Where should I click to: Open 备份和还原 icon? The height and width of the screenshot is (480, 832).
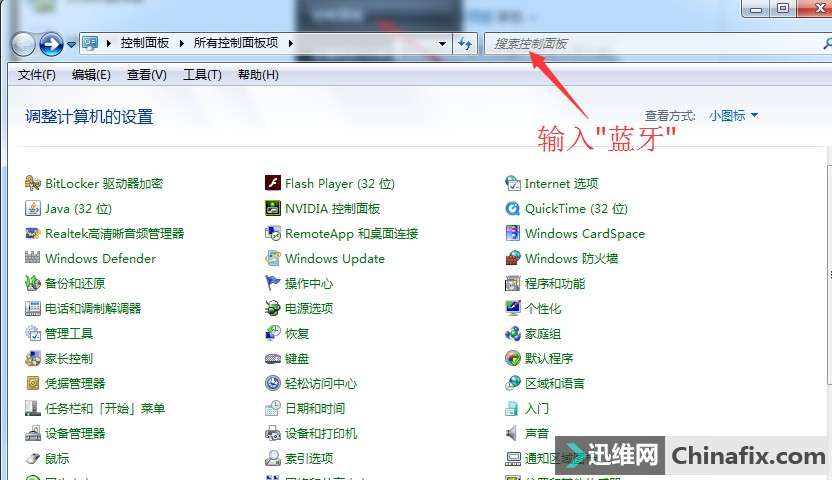[32, 283]
